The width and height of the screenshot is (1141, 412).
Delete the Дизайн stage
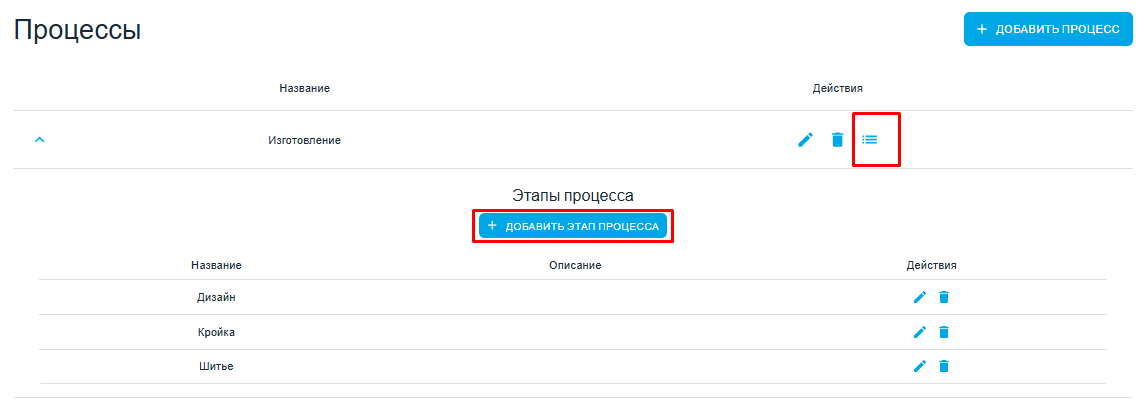(x=944, y=297)
